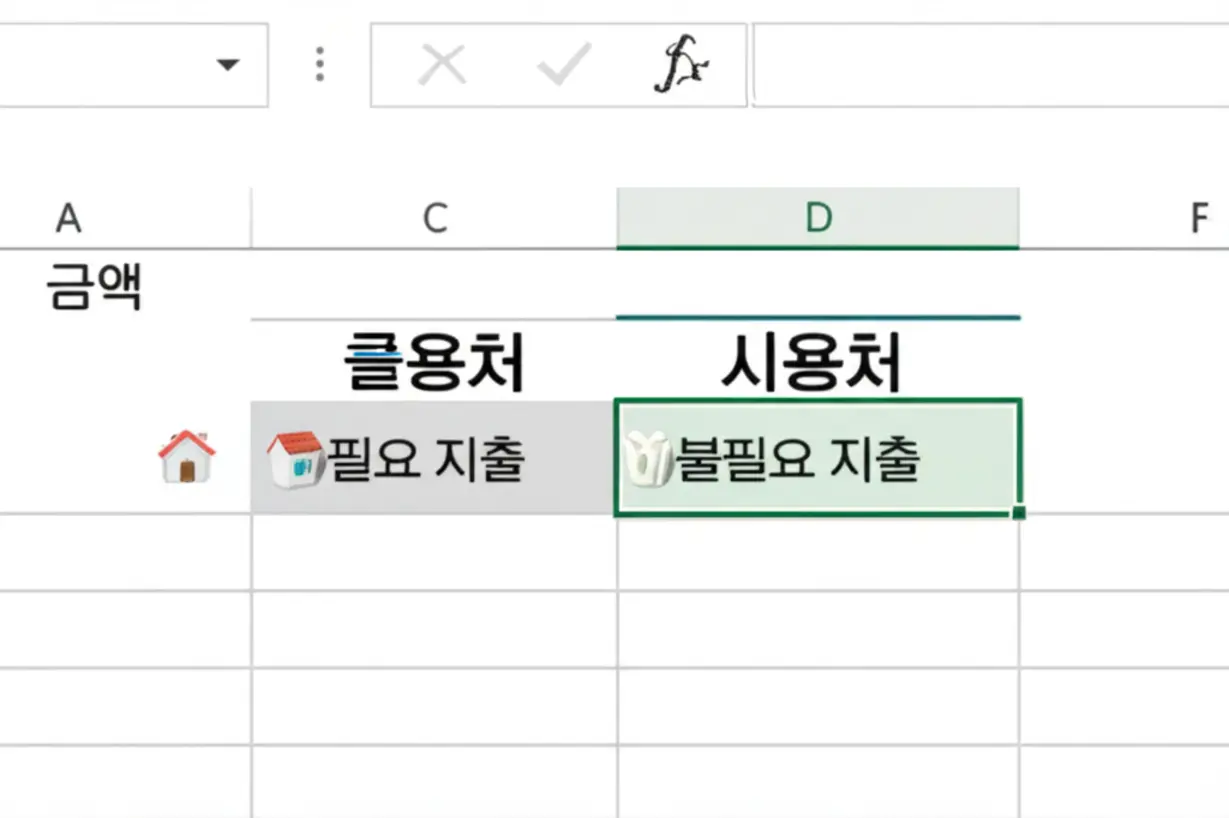The image size is (1229, 818).
Task: Click the Enter checkmark icon in formula bar
Action: [x=564, y=66]
